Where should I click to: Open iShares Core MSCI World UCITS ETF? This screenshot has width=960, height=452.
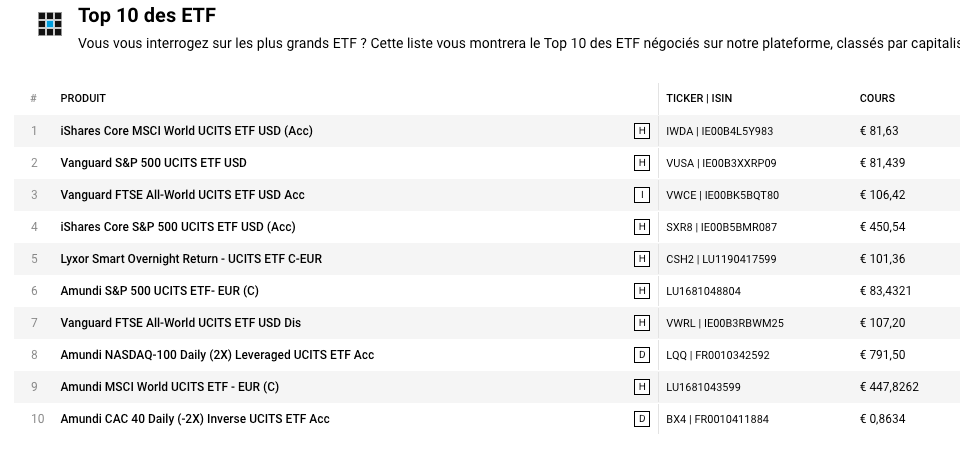pos(186,131)
